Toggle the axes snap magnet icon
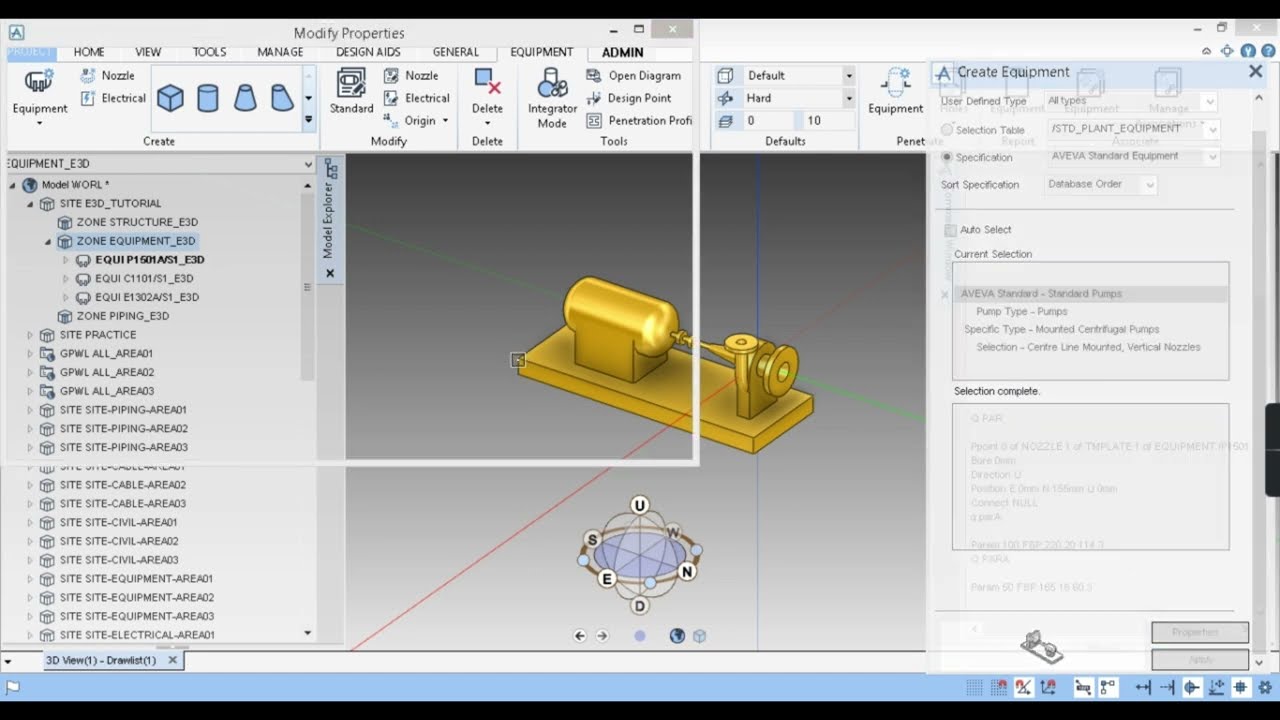This screenshot has height=720, width=1280. 1048,687
